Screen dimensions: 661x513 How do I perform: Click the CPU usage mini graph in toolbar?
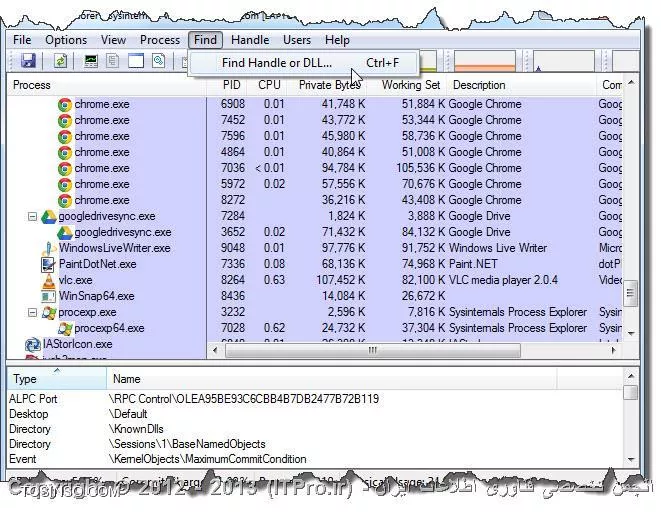point(428,61)
